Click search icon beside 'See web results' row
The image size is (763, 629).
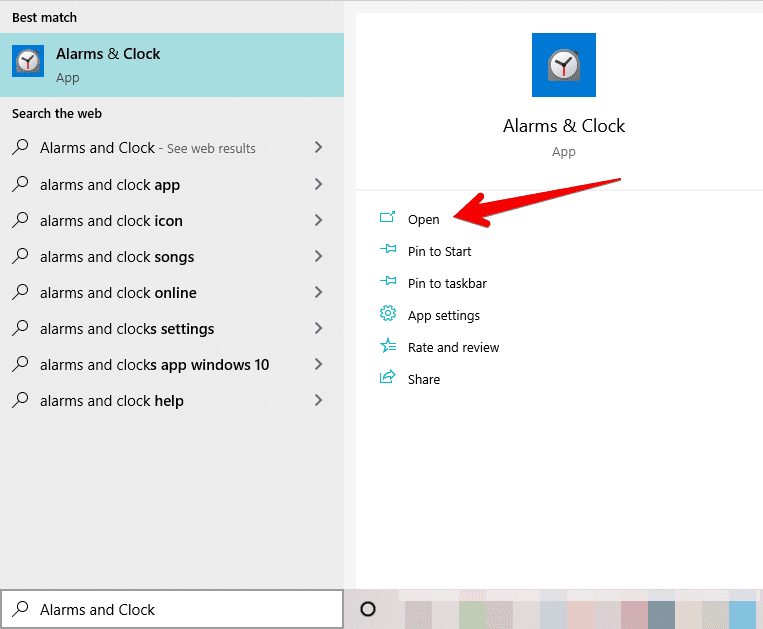tap(20, 147)
